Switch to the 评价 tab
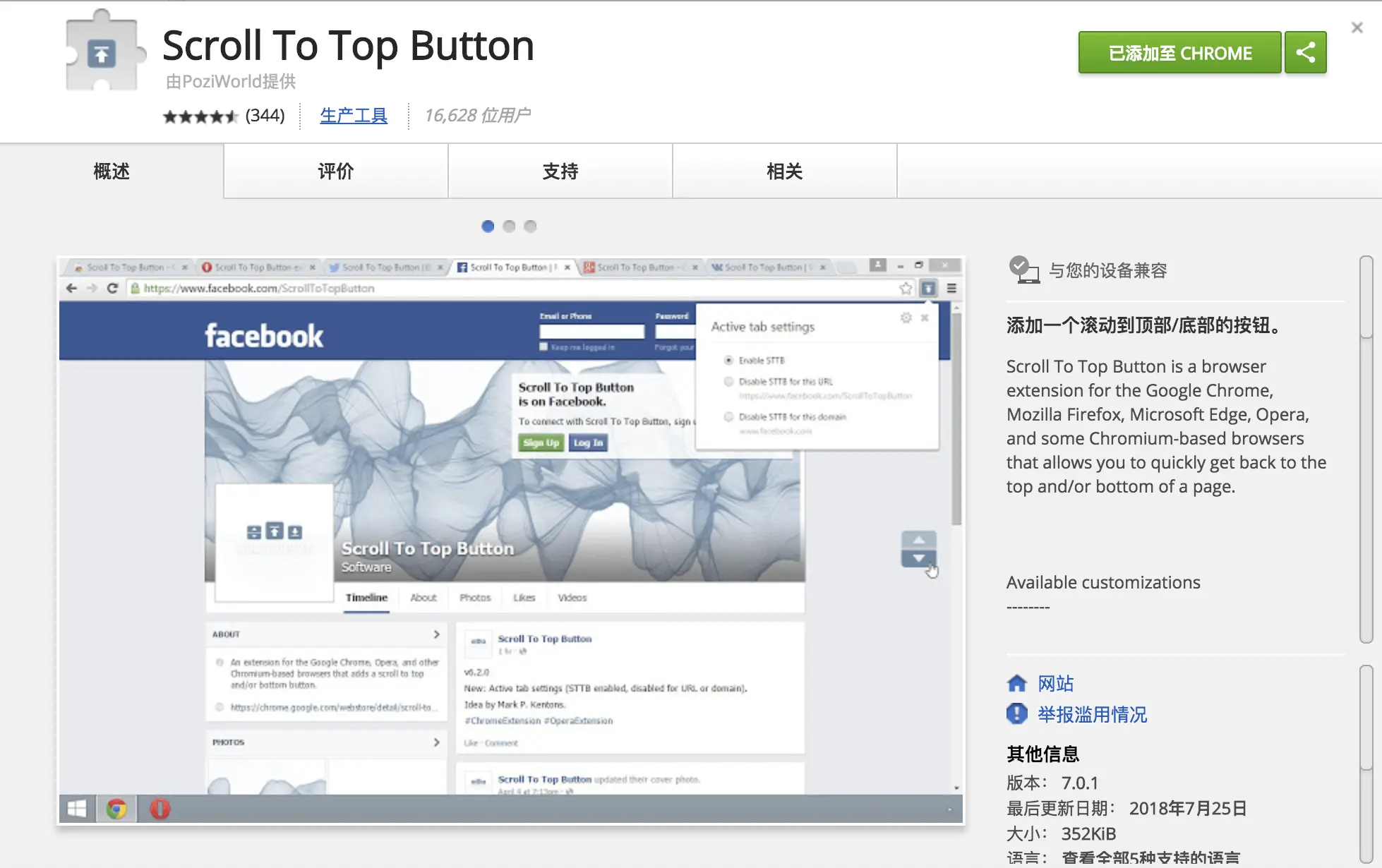Viewport: 1382px width, 868px height. point(335,171)
